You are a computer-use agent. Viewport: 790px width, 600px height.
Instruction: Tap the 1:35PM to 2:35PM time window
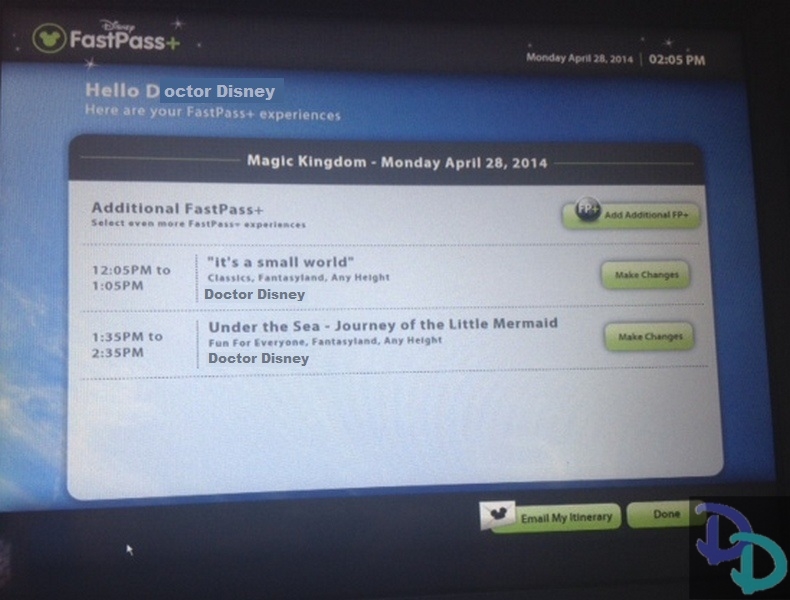click(x=127, y=344)
